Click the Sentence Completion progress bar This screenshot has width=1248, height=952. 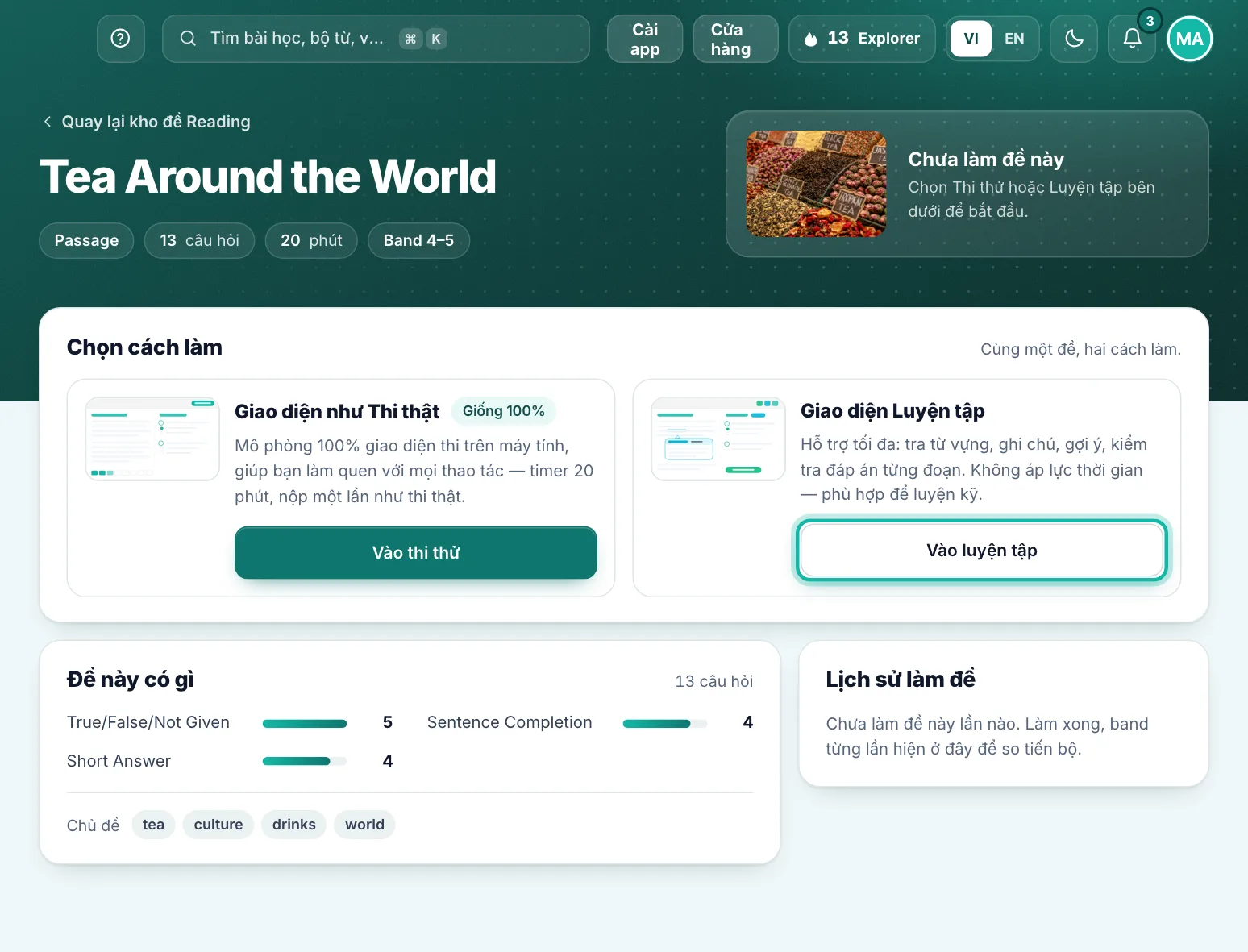pyautogui.click(x=665, y=724)
